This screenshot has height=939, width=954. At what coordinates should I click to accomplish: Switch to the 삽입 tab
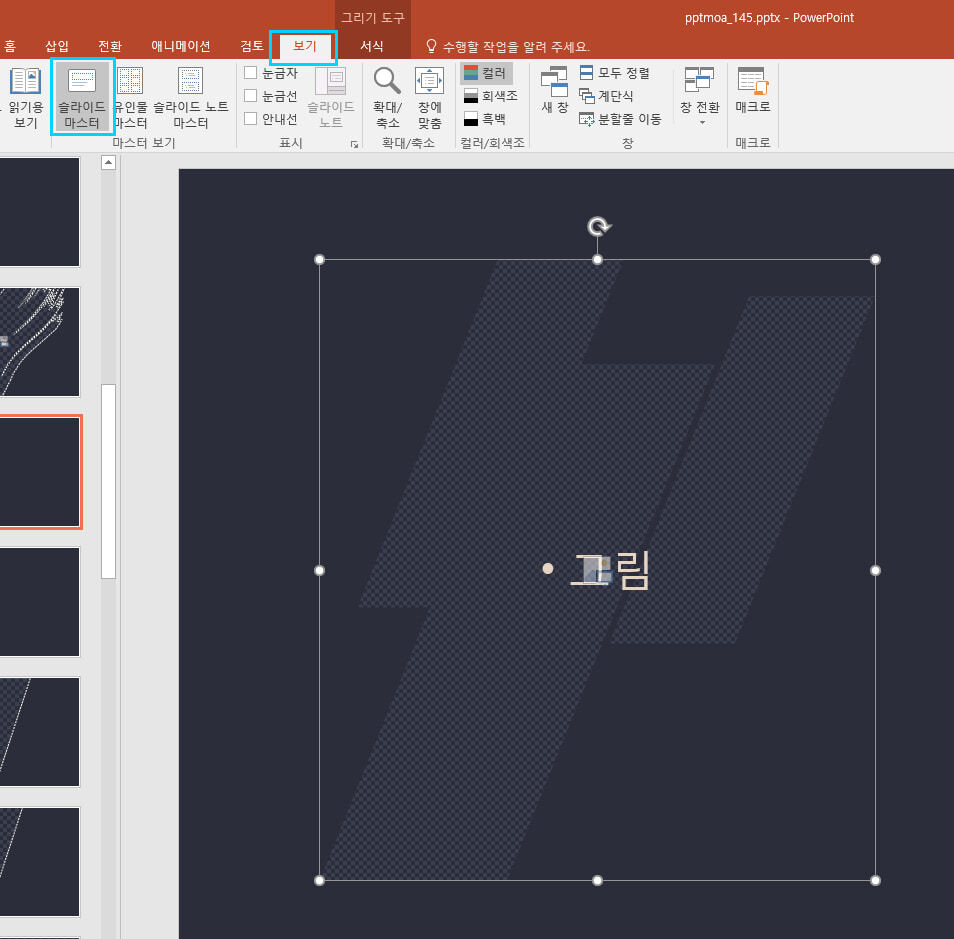point(57,46)
